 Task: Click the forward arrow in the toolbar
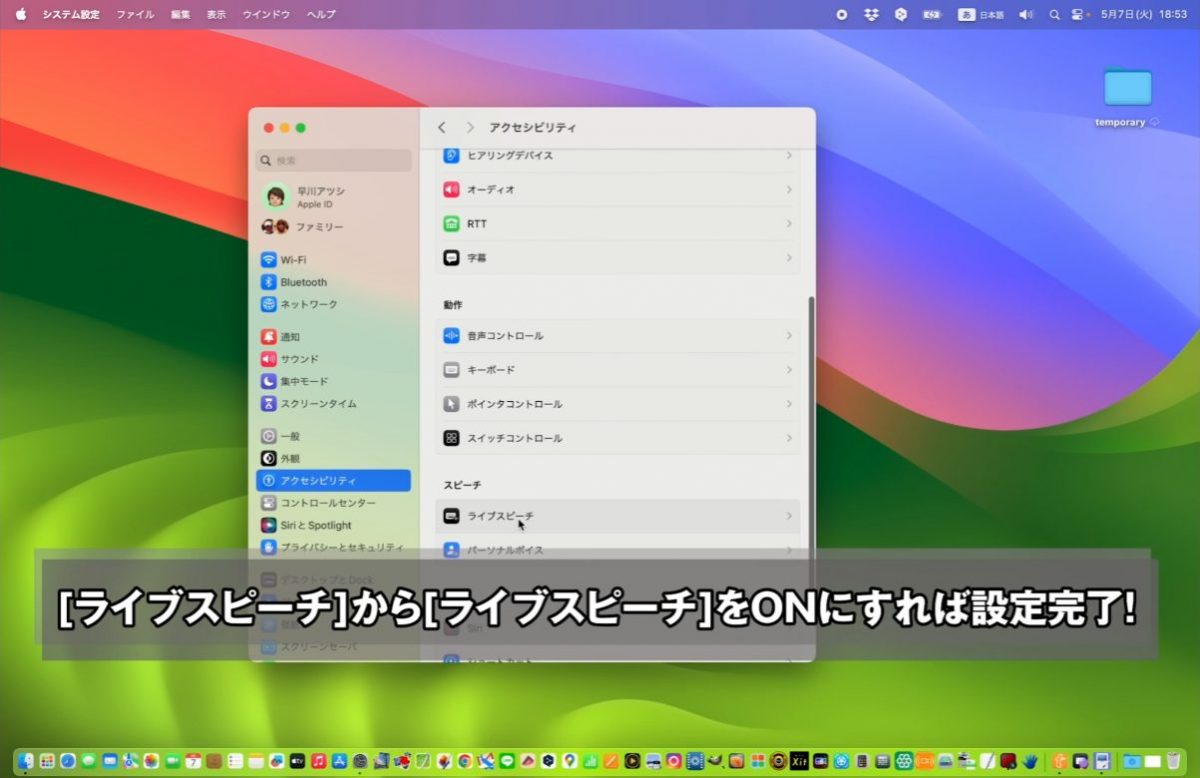point(470,128)
